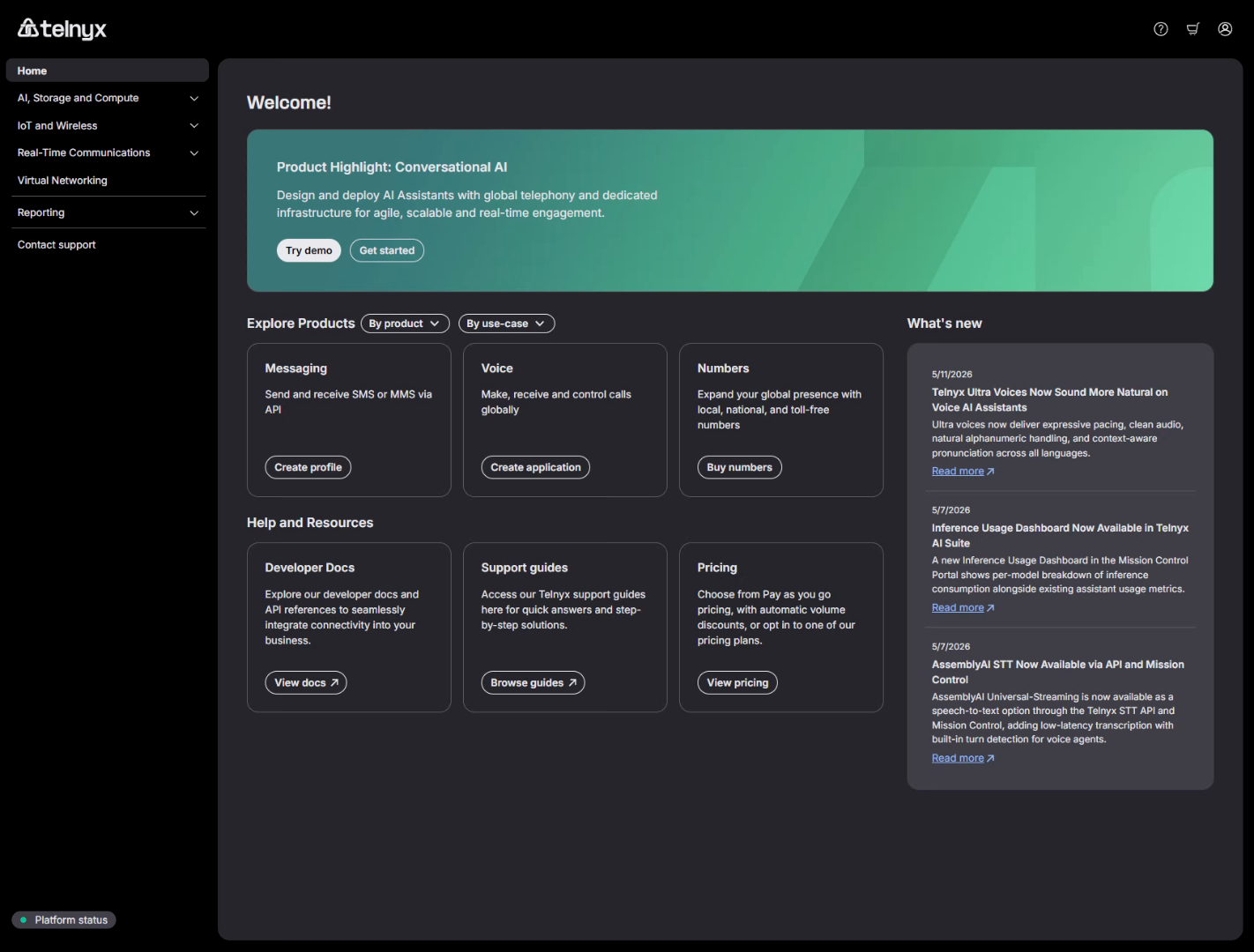Open the By use-case dropdown
Viewport: 1254px width, 952px height.
(506, 324)
